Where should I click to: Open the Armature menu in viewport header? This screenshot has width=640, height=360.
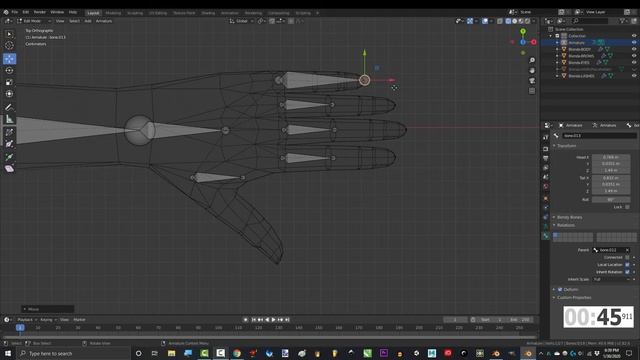104,21
